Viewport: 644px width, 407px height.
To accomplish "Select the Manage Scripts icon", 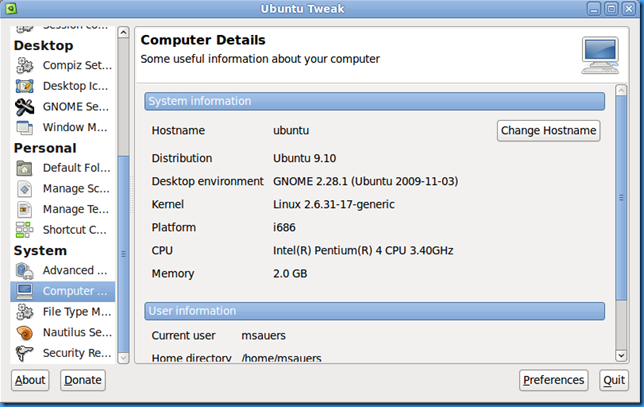I will pyautogui.click(x=25, y=189).
